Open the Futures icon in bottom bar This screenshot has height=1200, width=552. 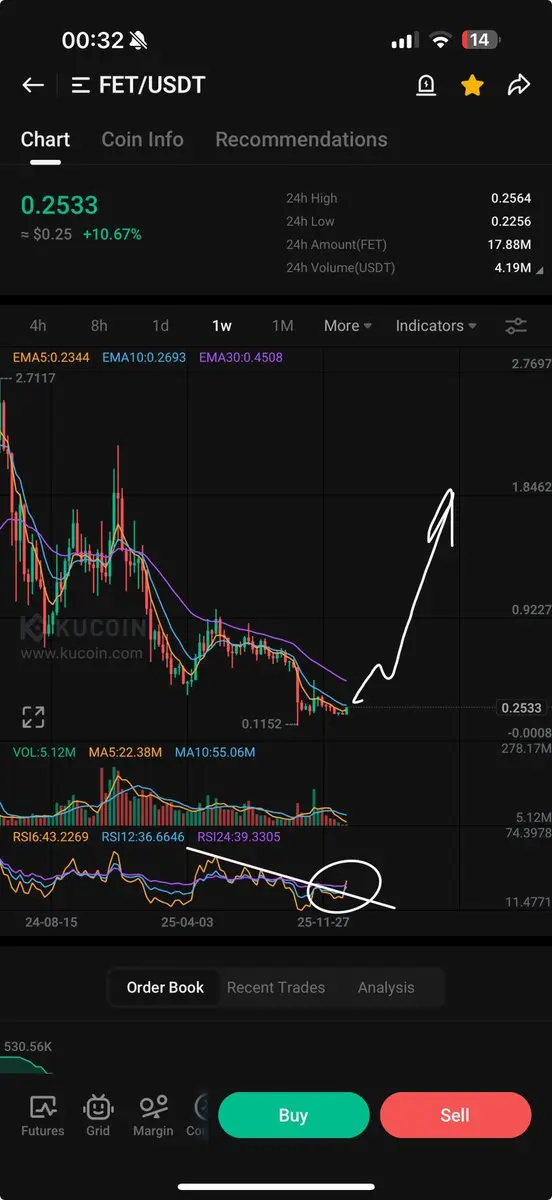point(42,1115)
